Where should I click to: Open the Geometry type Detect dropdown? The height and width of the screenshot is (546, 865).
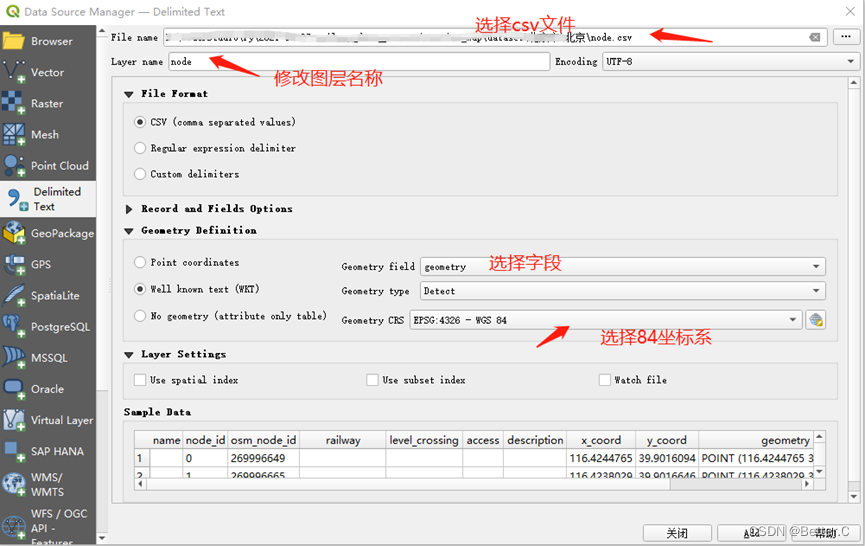coord(623,291)
